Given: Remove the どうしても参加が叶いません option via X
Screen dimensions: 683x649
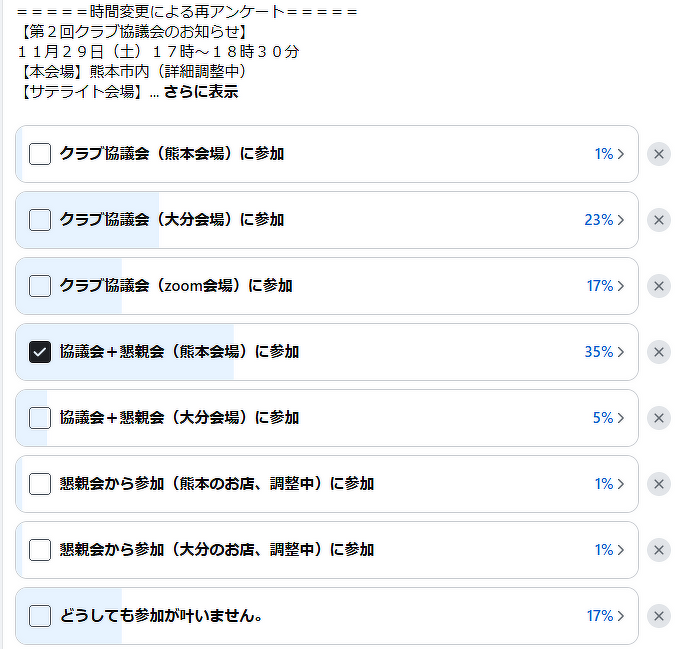Looking at the screenshot, I should point(658,616).
